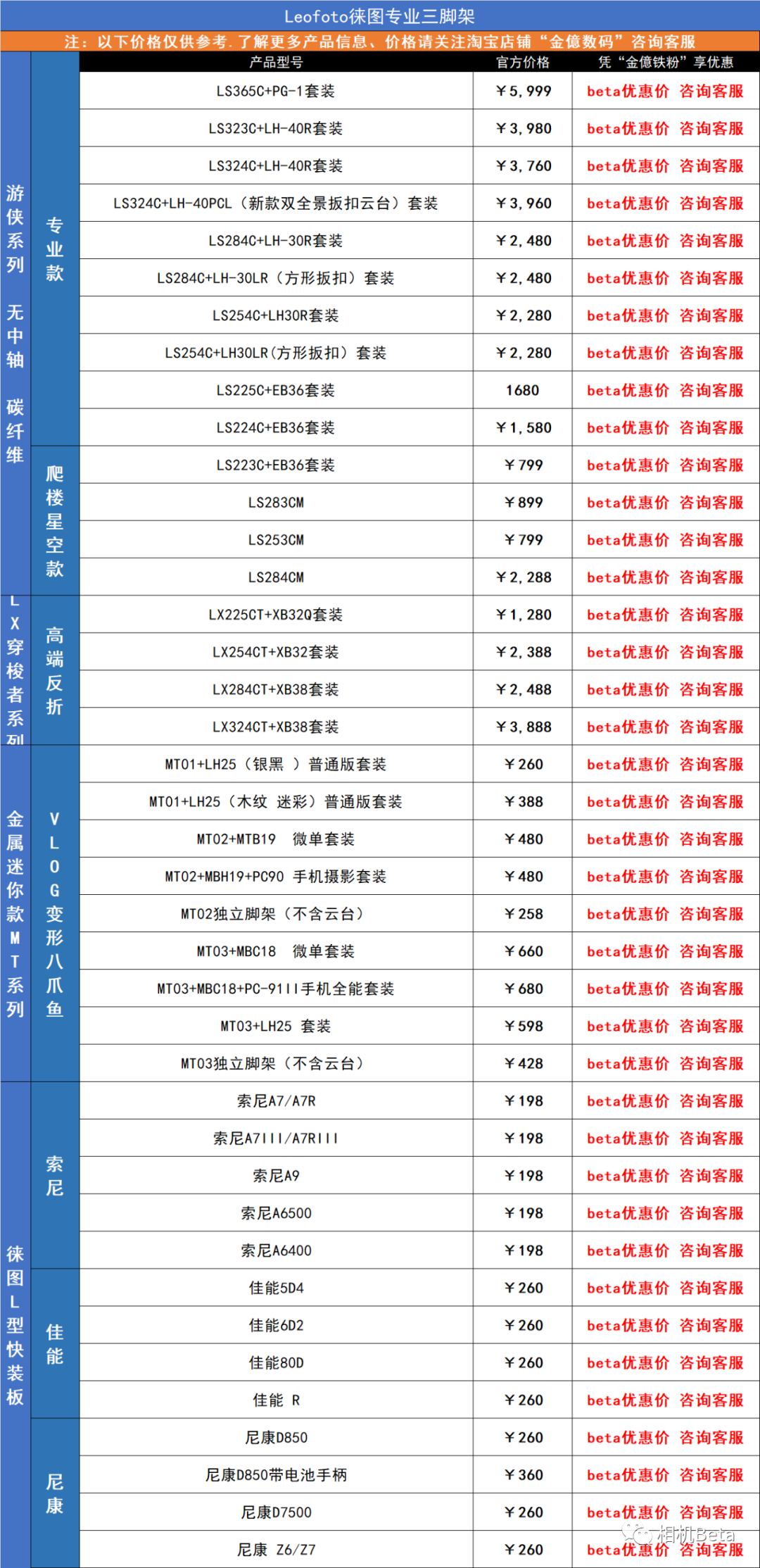Select MT01+LH25（木纹 迷彩）普通版套装 cell
This screenshot has height=1568, width=760.
[x=276, y=801]
